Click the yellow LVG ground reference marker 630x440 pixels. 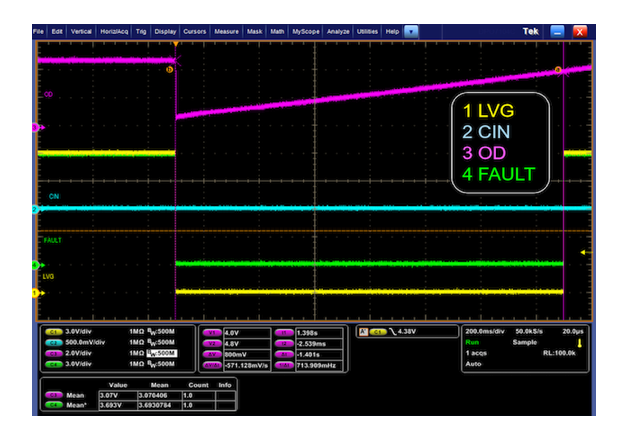[36, 292]
